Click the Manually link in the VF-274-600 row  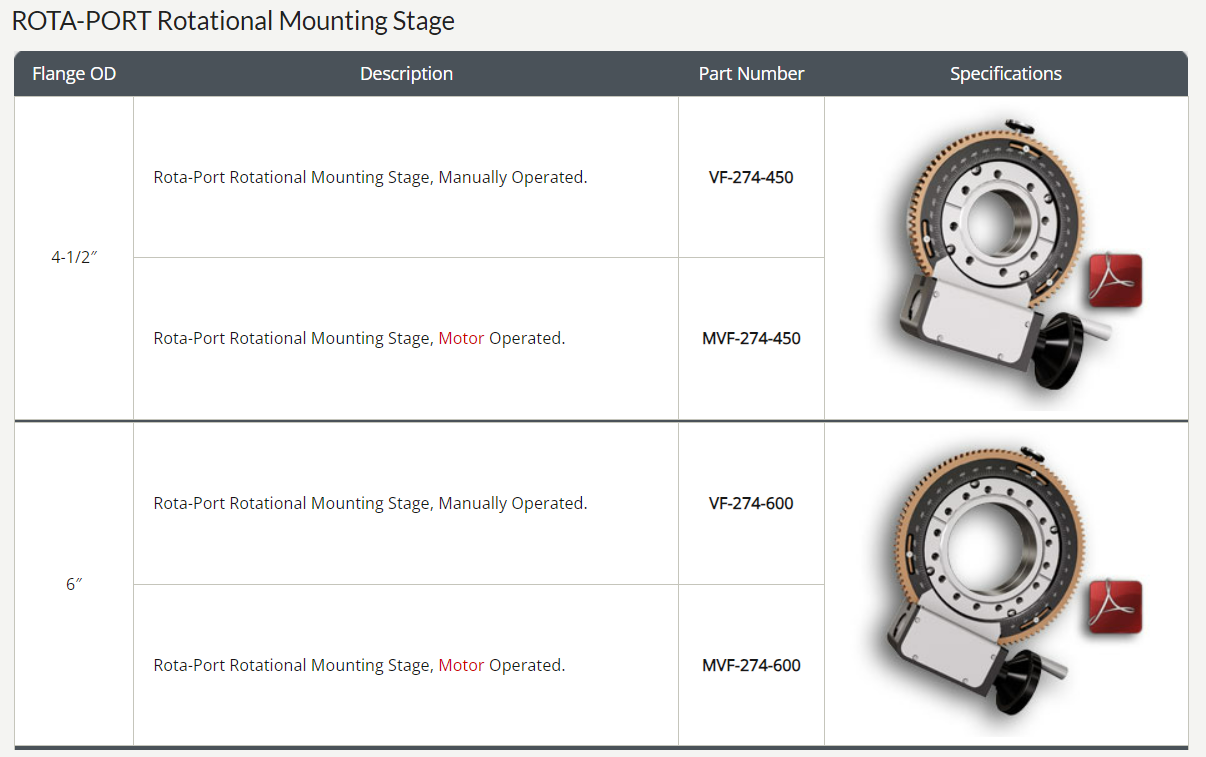[x=473, y=503]
